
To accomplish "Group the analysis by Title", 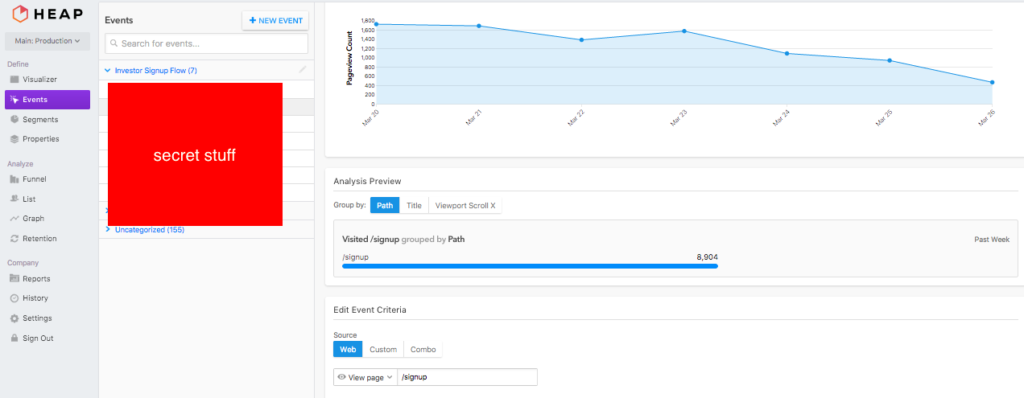I will pos(414,205).
